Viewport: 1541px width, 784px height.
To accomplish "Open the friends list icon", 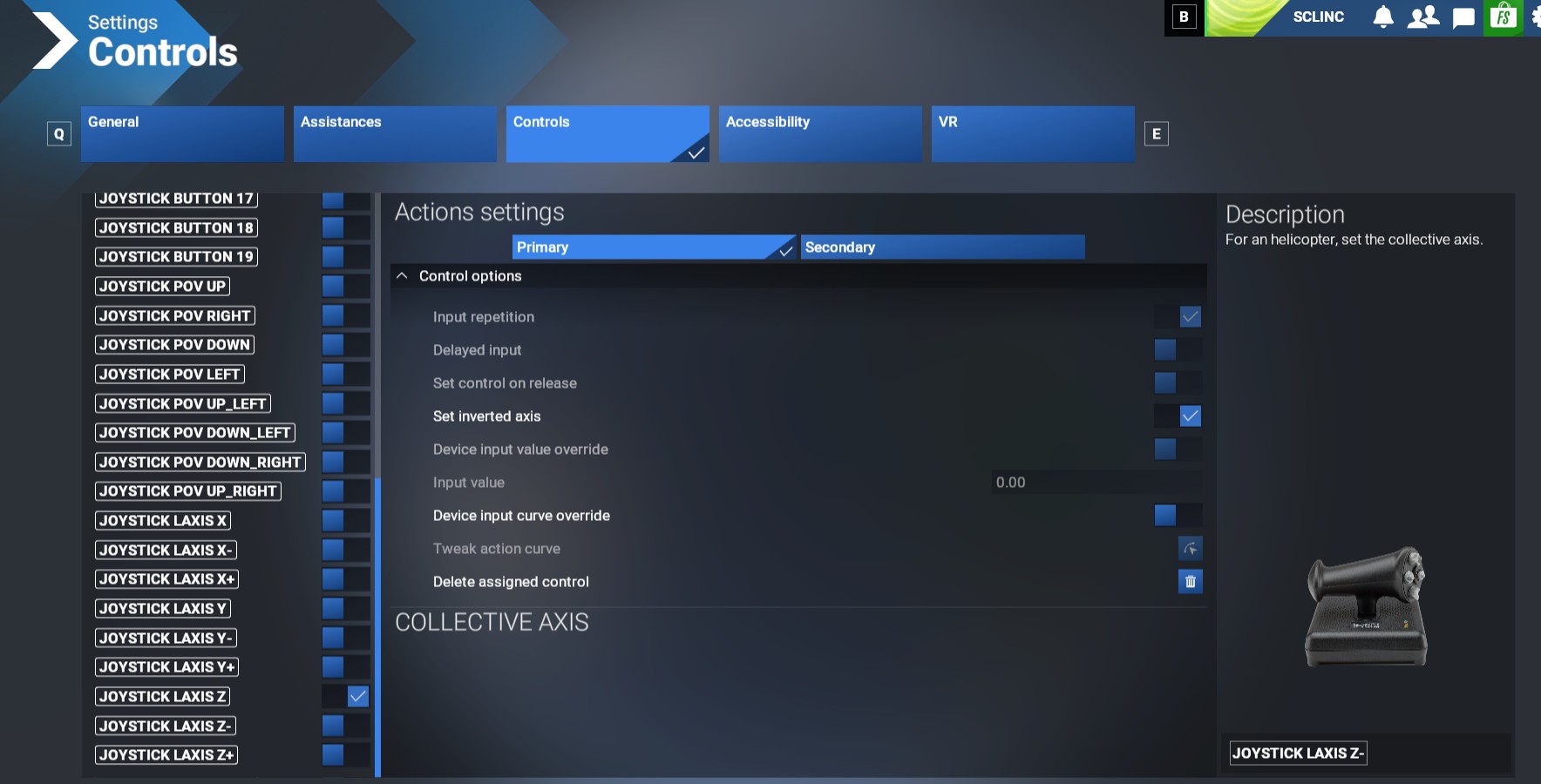I will click(1423, 17).
